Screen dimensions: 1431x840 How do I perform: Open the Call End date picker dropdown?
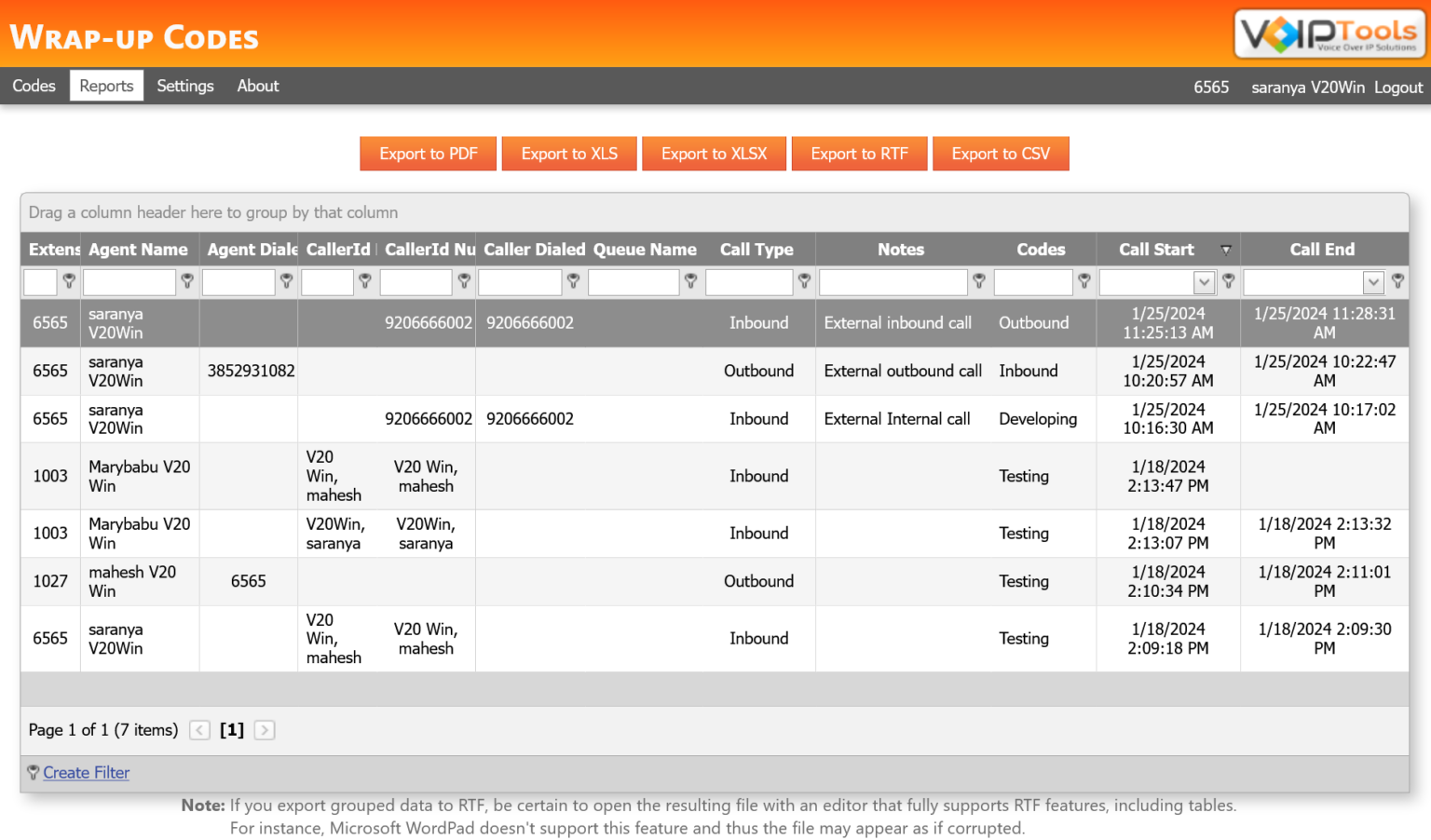(1374, 281)
